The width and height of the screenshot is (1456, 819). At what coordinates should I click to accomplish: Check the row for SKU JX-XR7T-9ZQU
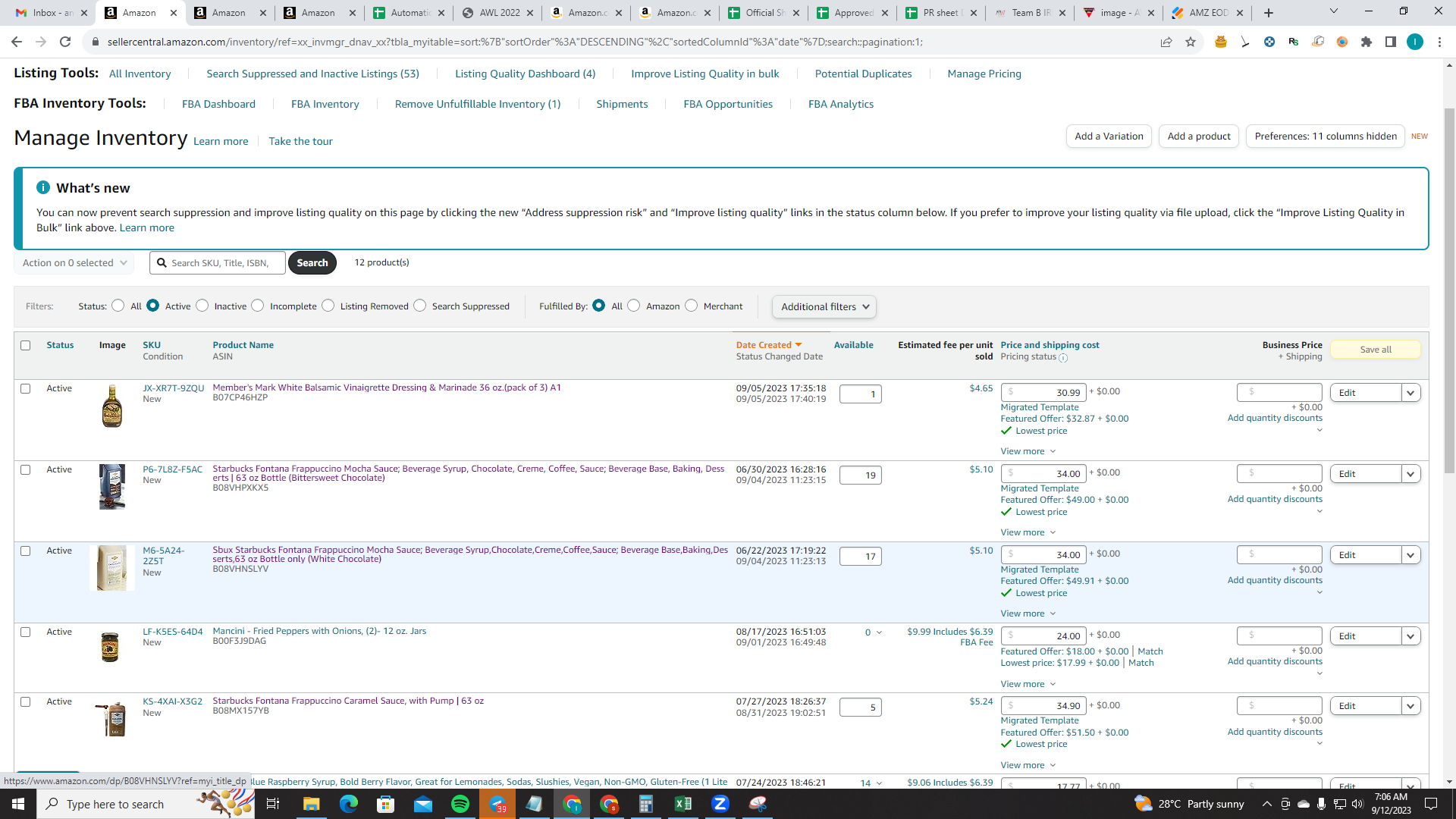(x=26, y=388)
